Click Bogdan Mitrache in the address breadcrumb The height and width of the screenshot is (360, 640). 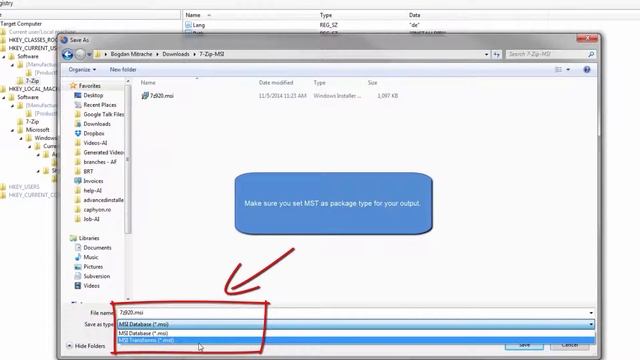pyautogui.click(x=131, y=54)
